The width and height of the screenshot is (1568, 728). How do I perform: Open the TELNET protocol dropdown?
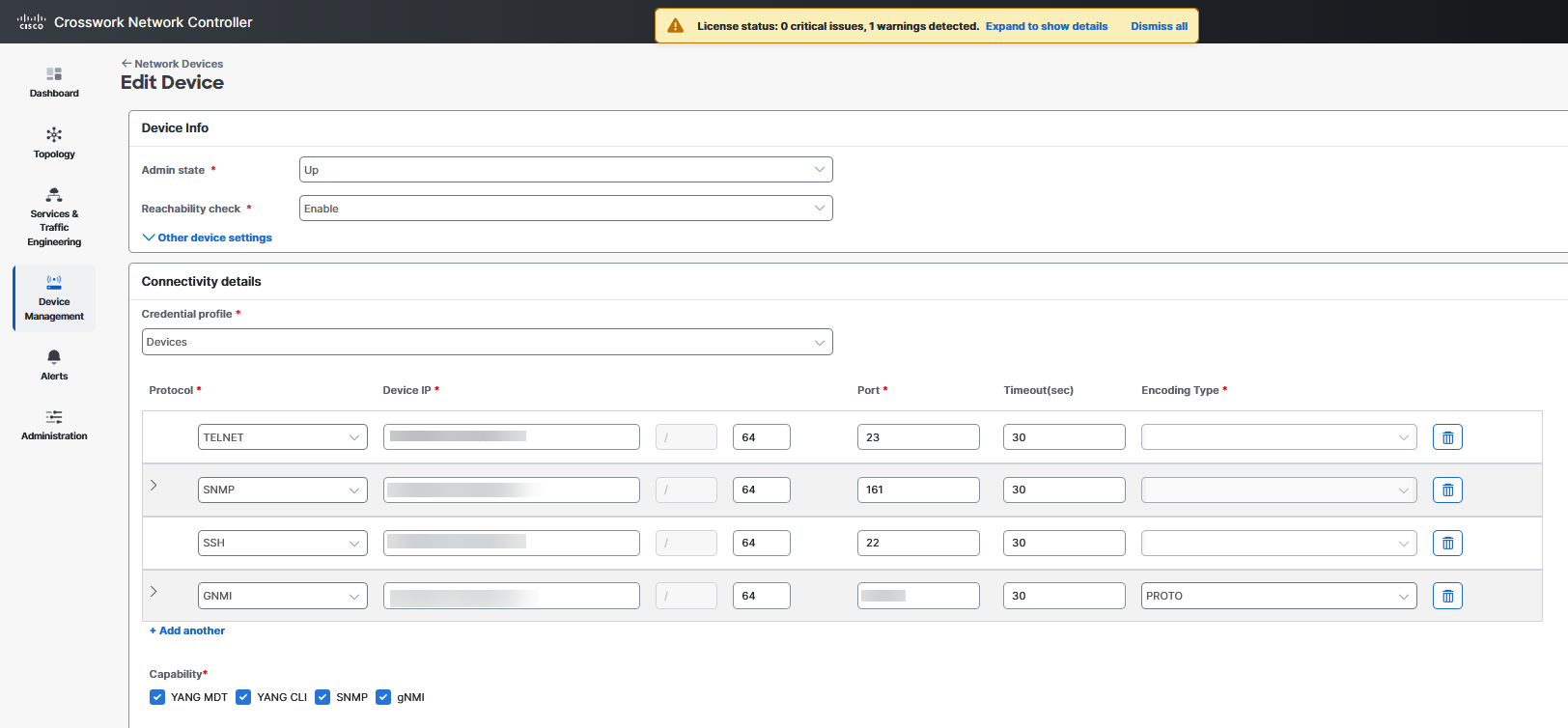coord(283,437)
